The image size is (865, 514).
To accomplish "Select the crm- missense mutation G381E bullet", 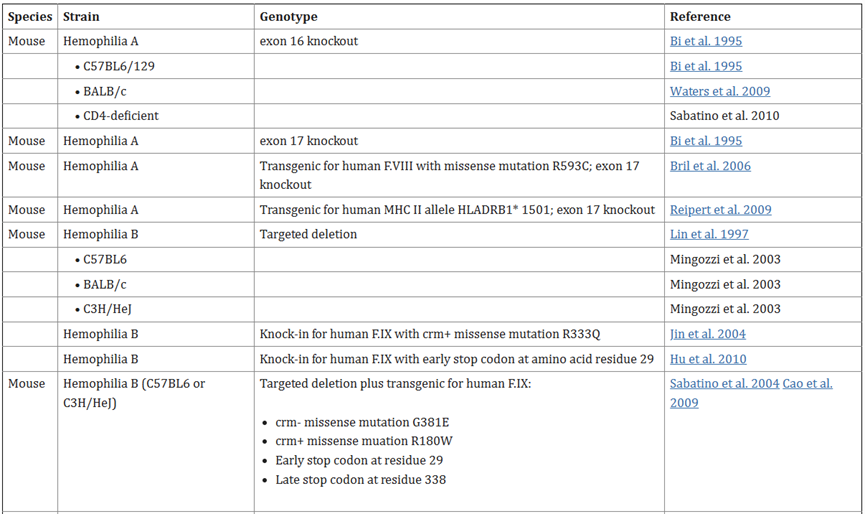I will [362, 422].
